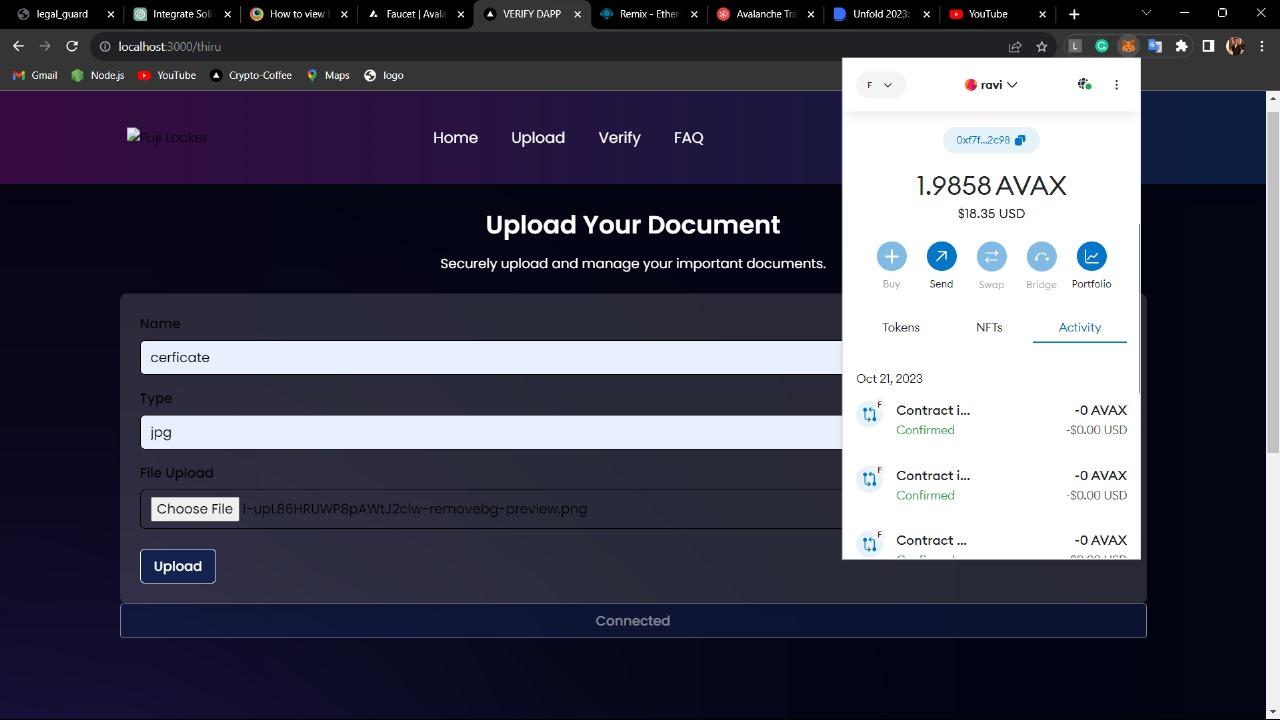Switch to the Faucet | Avala browser tab

coord(414,14)
